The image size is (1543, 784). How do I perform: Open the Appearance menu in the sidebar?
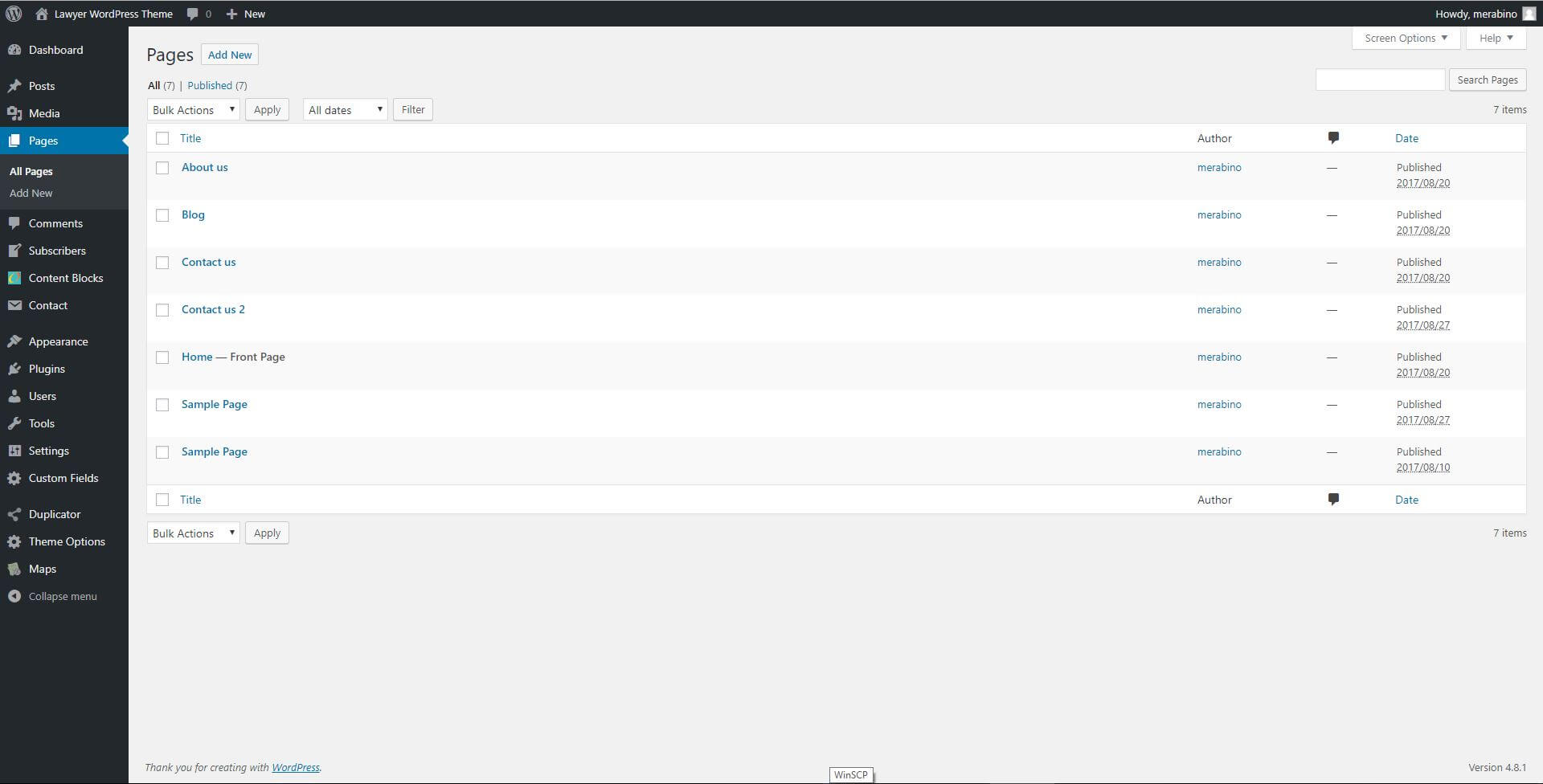(x=58, y=341)
